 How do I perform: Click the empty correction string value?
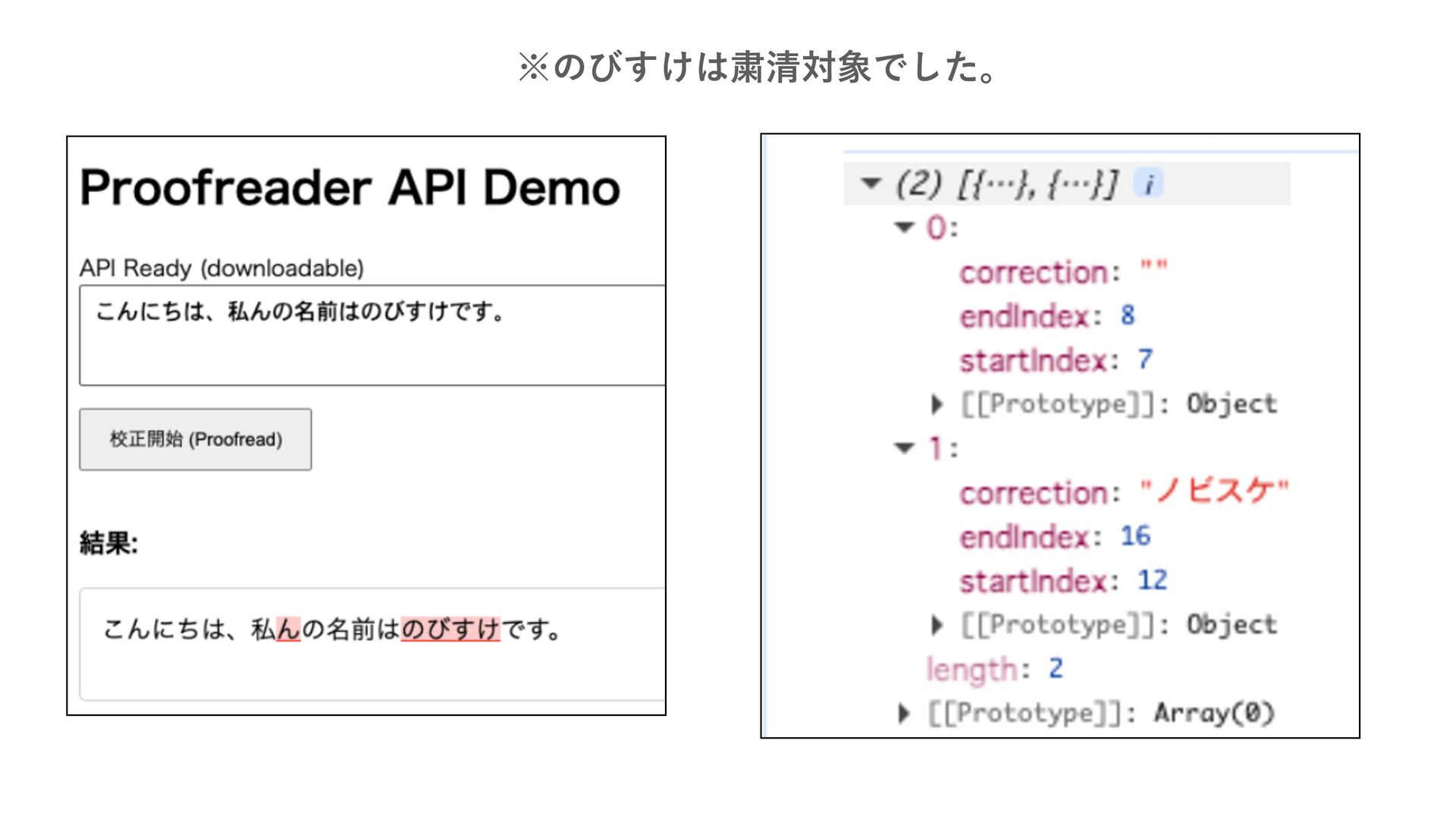(x=1153, y=267)
